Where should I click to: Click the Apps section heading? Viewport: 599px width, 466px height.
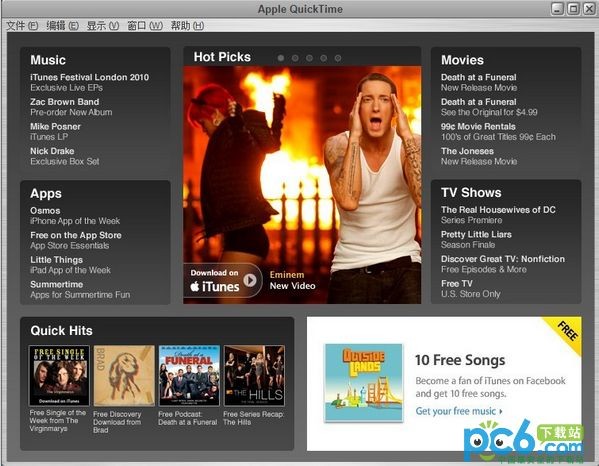click(46, 194)
